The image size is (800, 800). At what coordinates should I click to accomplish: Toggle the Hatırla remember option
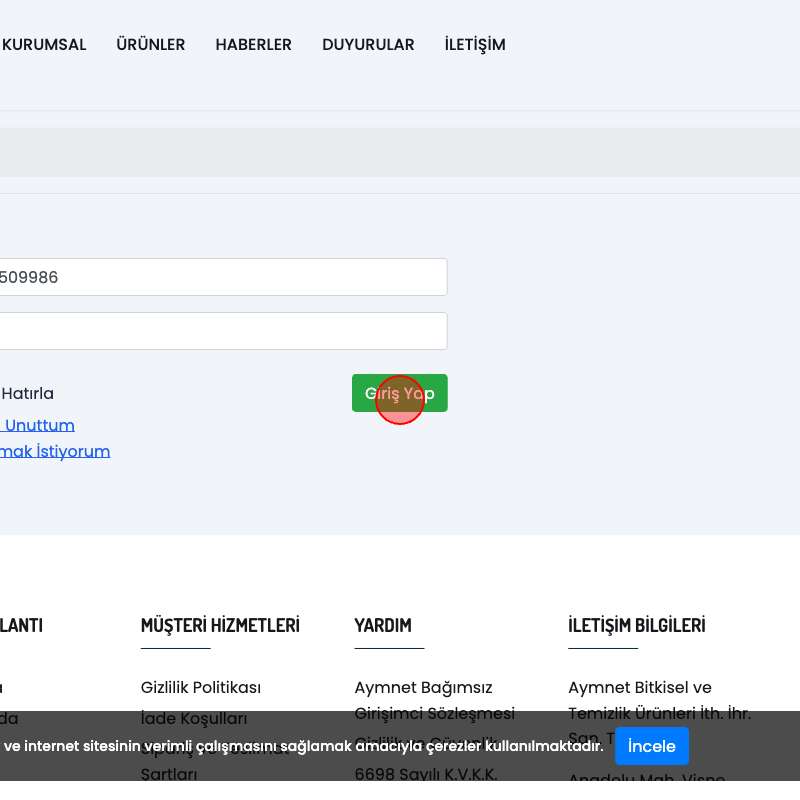pyautogui.click(x=27, y=393)
